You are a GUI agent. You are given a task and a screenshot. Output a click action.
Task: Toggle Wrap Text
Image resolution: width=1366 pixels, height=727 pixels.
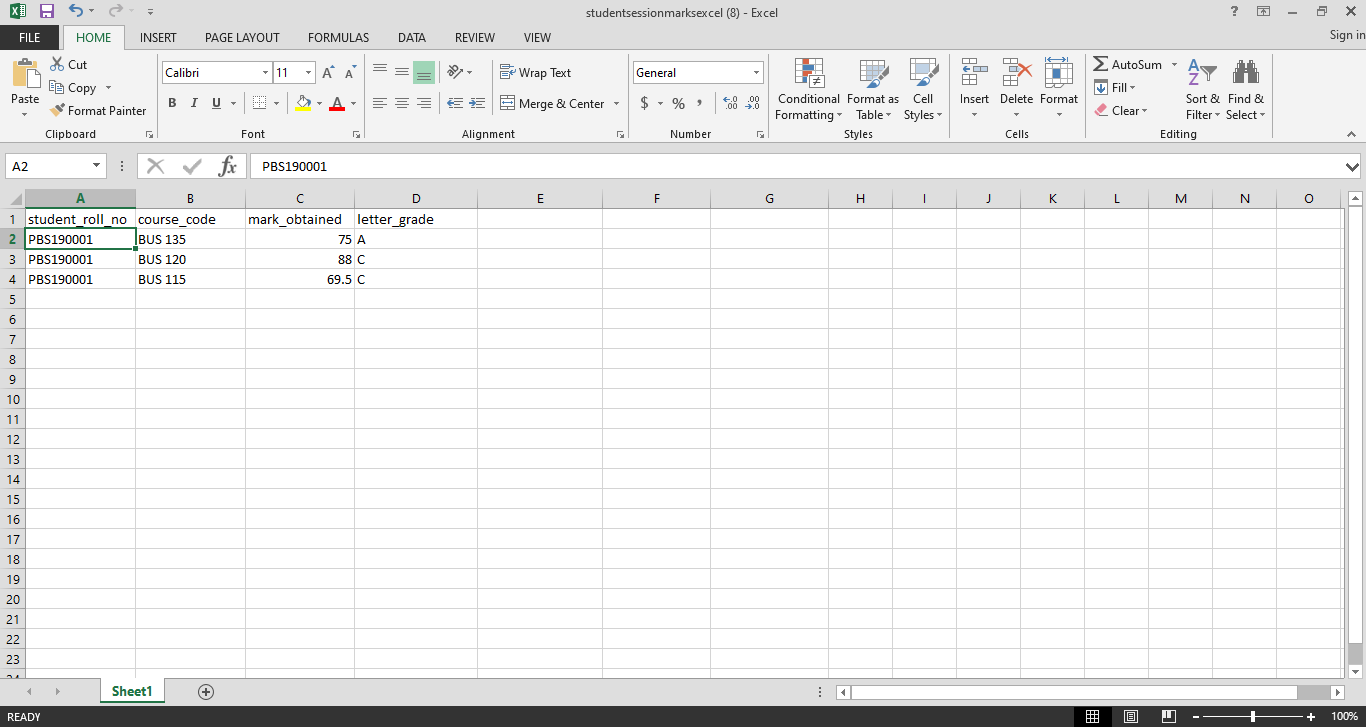(x=536, y=72)
